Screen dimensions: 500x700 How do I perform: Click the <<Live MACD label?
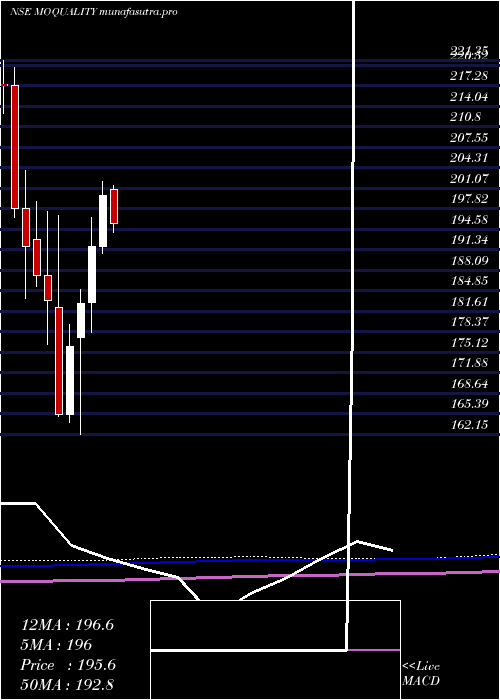421,674
